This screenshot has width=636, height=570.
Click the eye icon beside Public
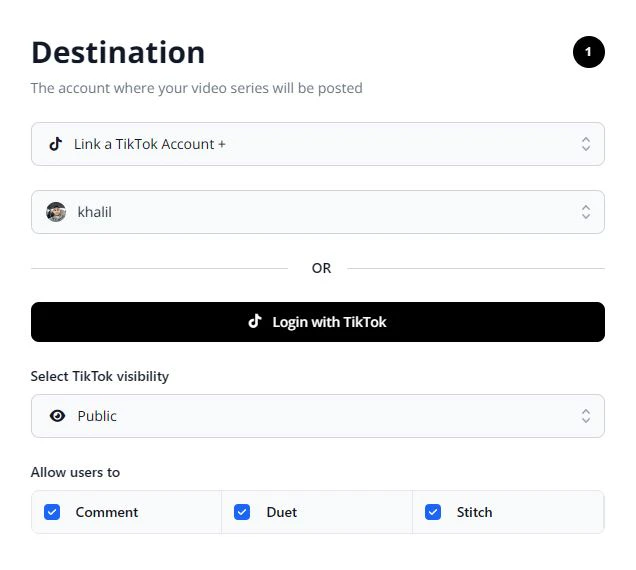point(57,416)
